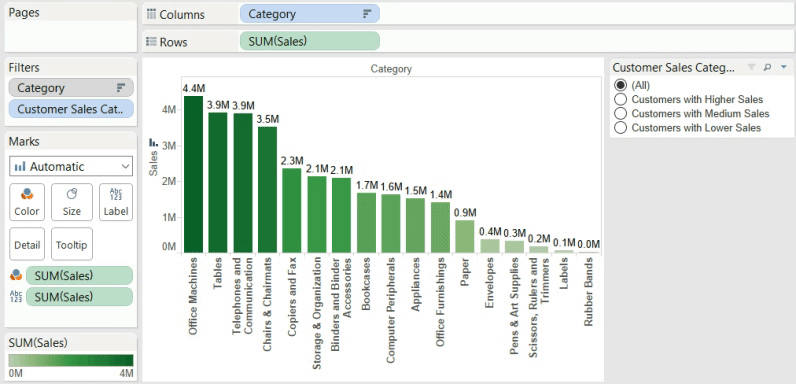
Task: Click the 3.5M bar value label
Action: click(268, 119)
